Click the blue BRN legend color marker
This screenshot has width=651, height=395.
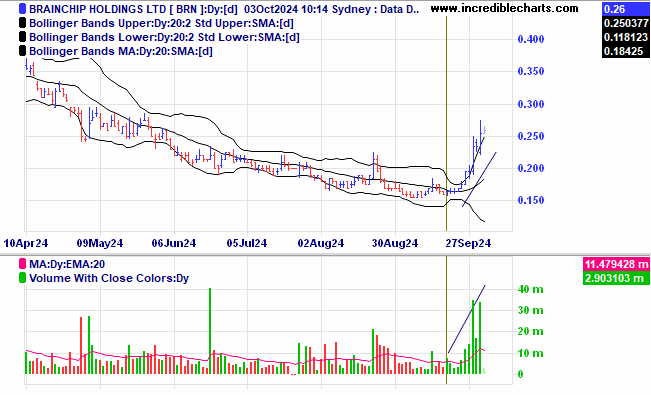click(x=22, y=9)
